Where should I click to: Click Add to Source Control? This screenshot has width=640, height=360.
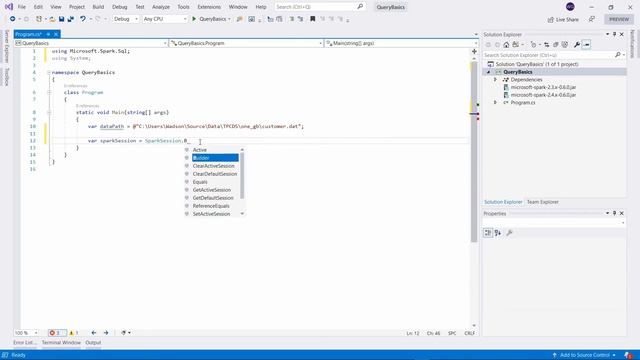point(584,355)
